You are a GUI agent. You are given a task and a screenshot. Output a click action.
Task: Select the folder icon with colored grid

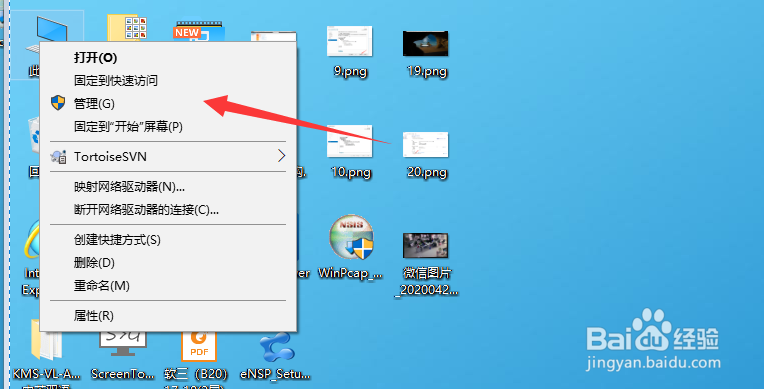pyautogui.click(x=127, y=28)
